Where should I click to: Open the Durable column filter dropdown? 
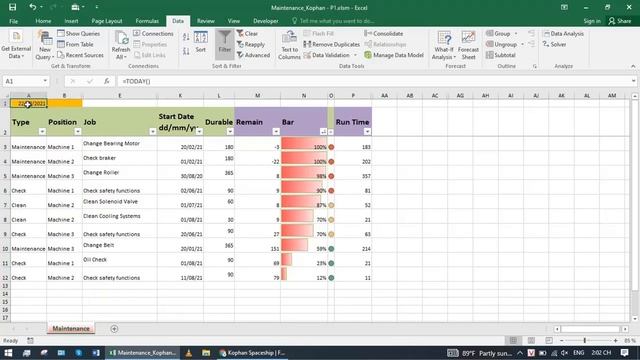[230, 131]
